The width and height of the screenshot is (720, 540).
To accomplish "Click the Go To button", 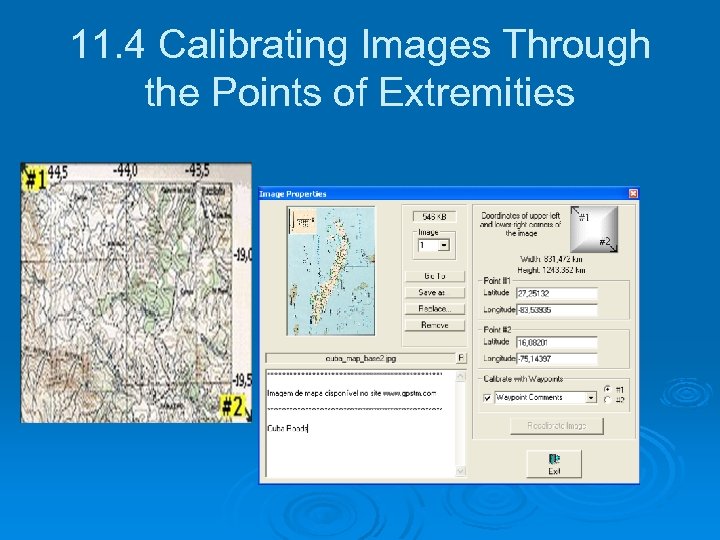I will (x=434, y=276).
